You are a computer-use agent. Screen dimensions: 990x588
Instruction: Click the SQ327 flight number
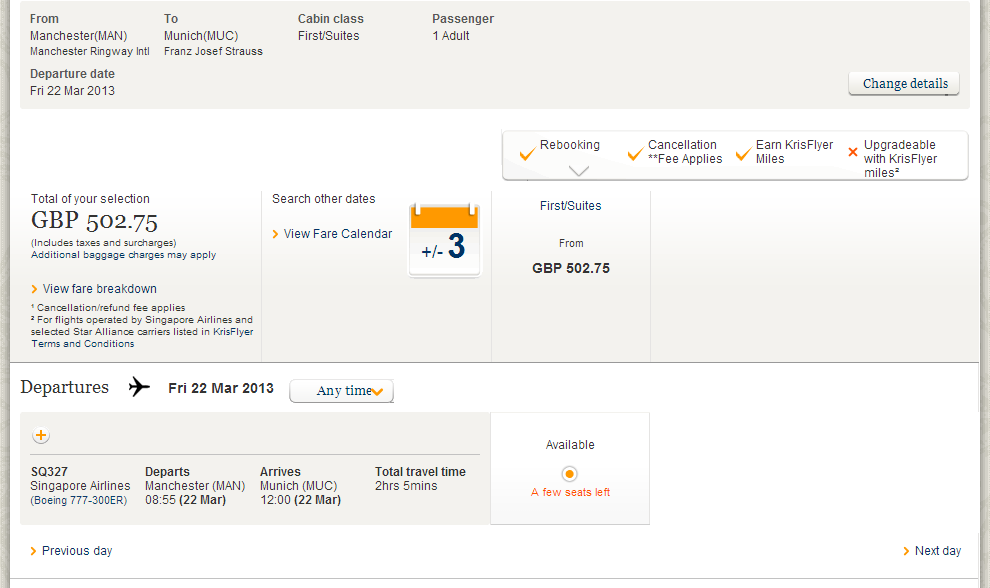(x=49, y=472)
